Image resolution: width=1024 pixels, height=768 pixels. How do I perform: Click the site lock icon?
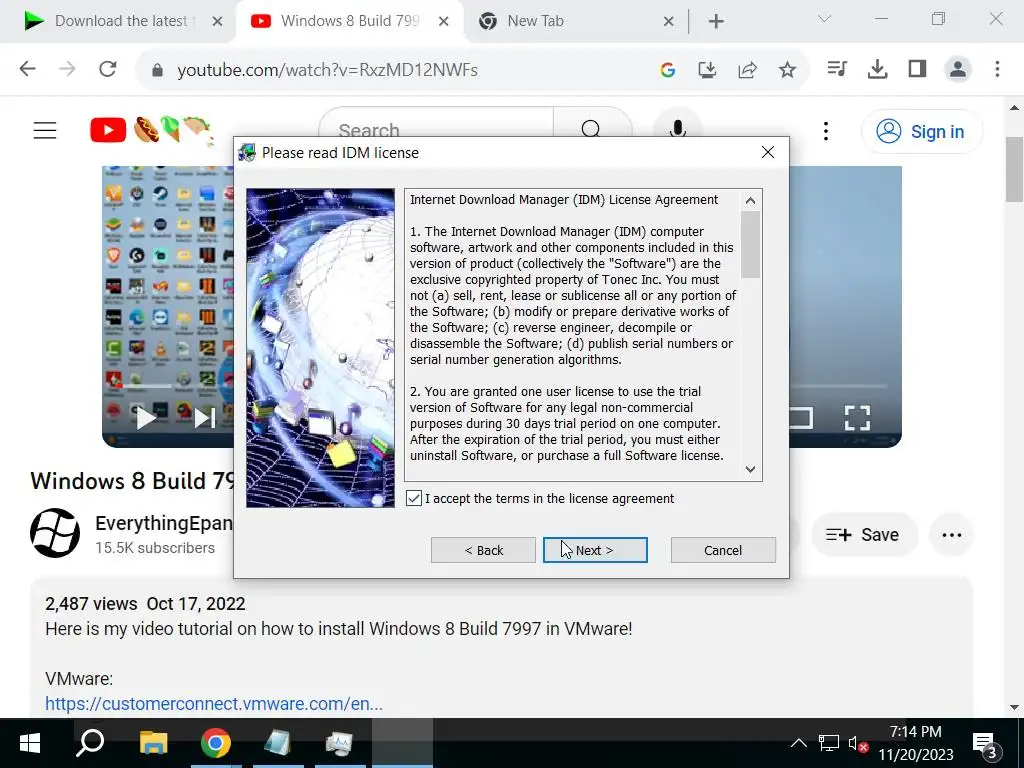click(x=157, y=70)
